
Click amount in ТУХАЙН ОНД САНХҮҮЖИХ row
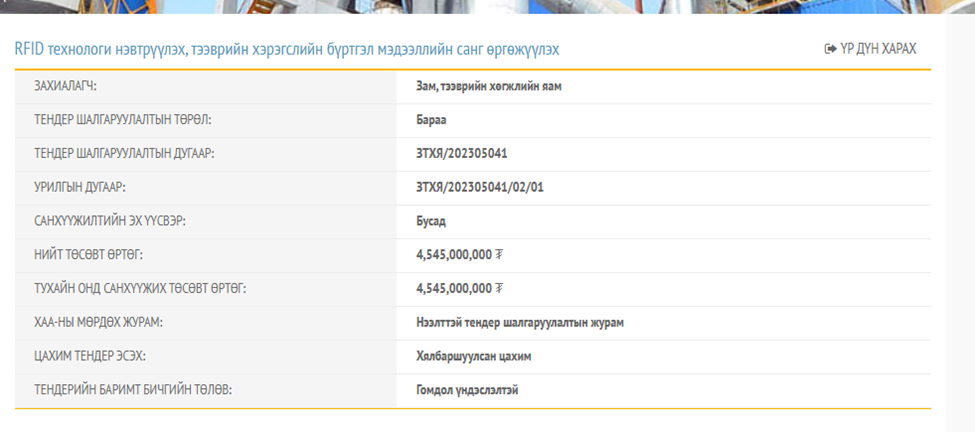point(459,289)
